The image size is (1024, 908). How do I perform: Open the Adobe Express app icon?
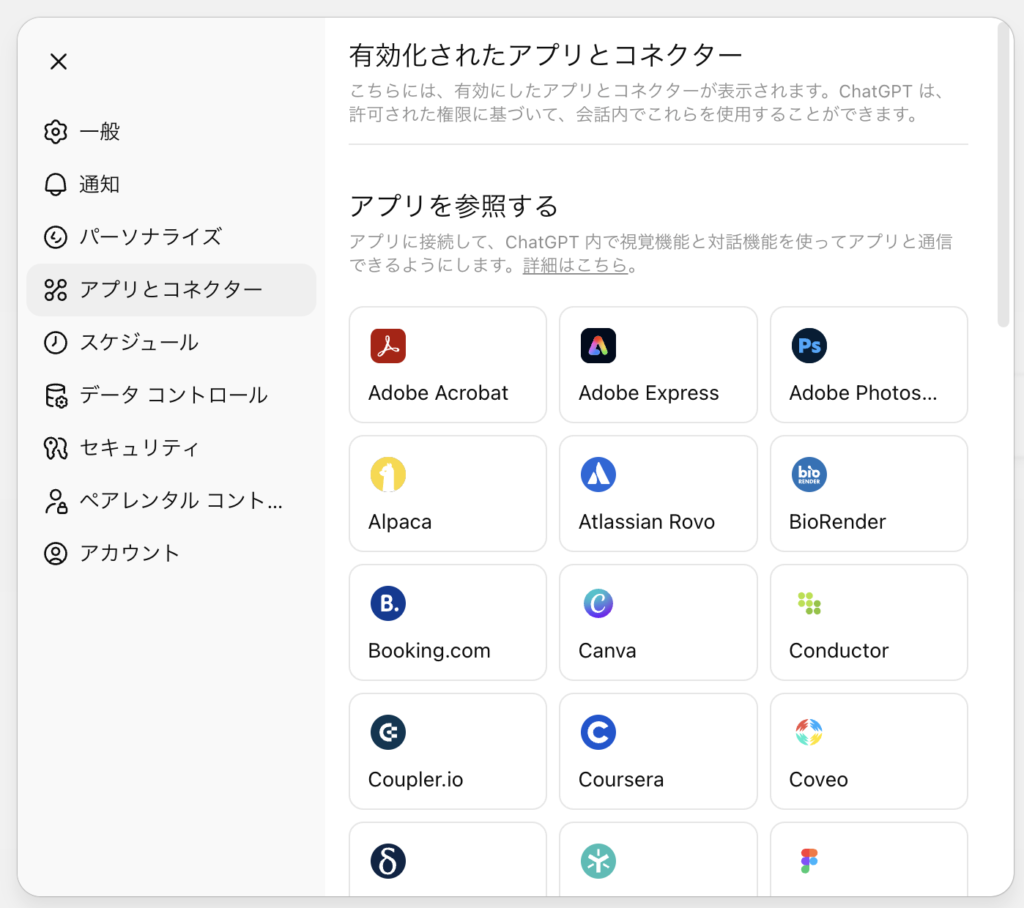[x=598, y=346]
